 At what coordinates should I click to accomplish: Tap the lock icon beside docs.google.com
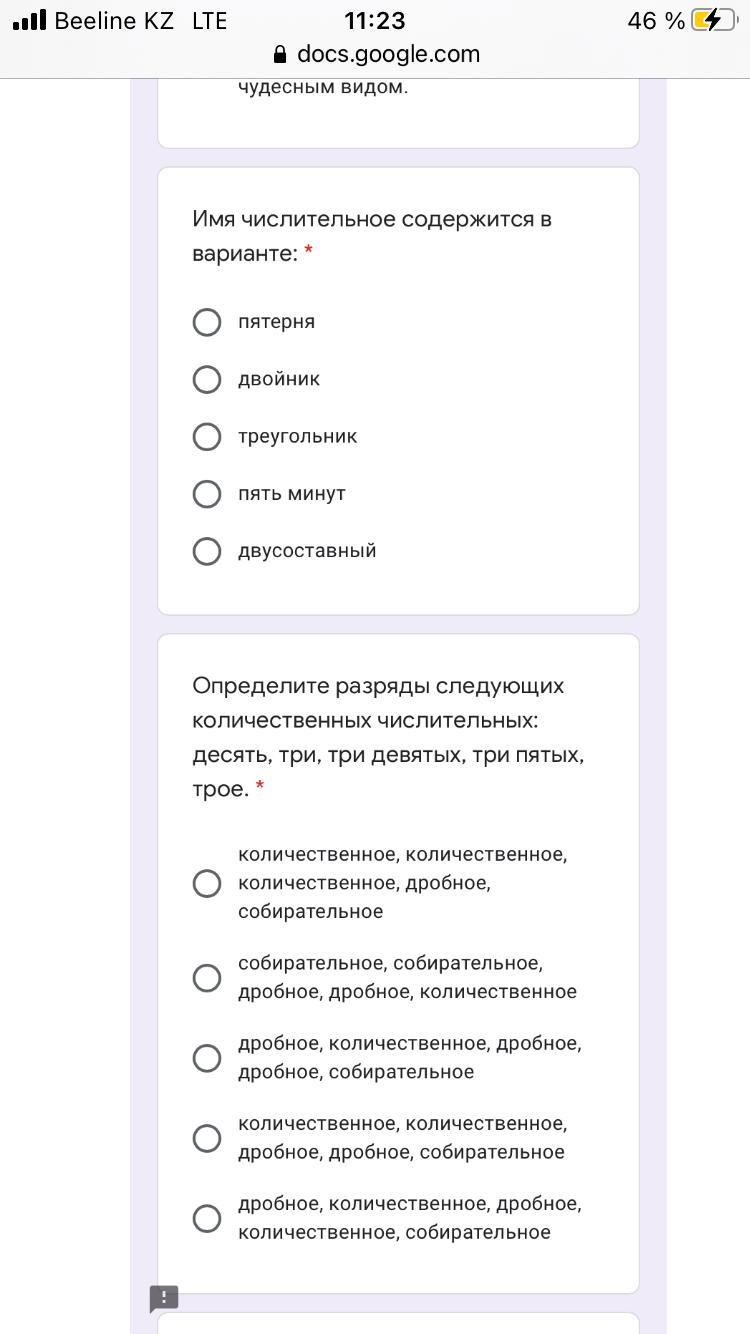(x=280, y=55)
